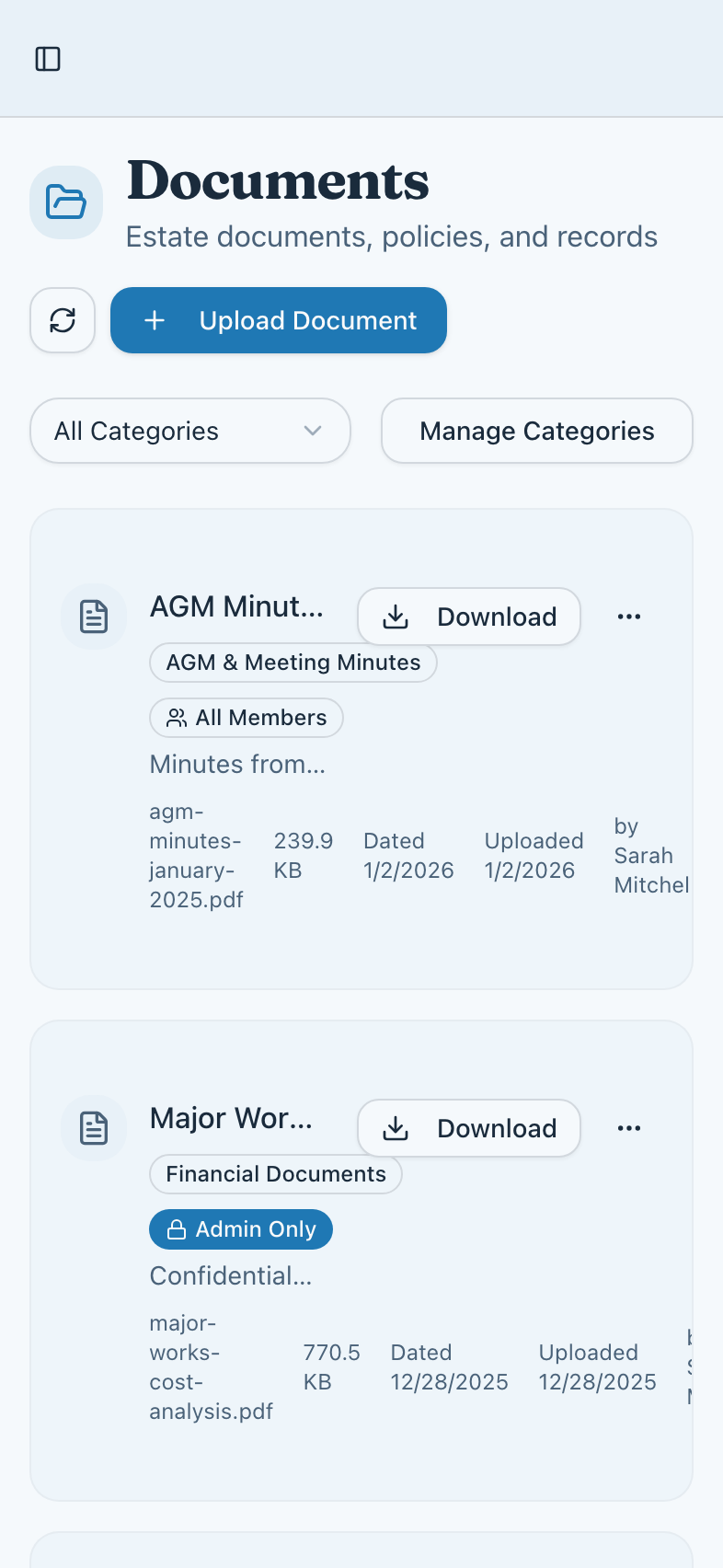Click the Upload Document button

279,320
